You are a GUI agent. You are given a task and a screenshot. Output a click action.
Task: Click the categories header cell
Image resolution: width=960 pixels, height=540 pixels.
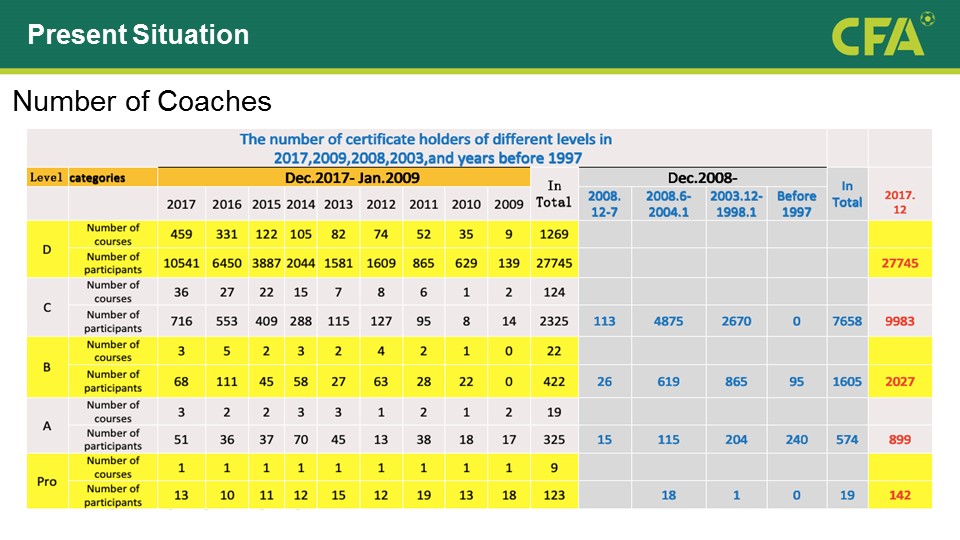[97, 178]
